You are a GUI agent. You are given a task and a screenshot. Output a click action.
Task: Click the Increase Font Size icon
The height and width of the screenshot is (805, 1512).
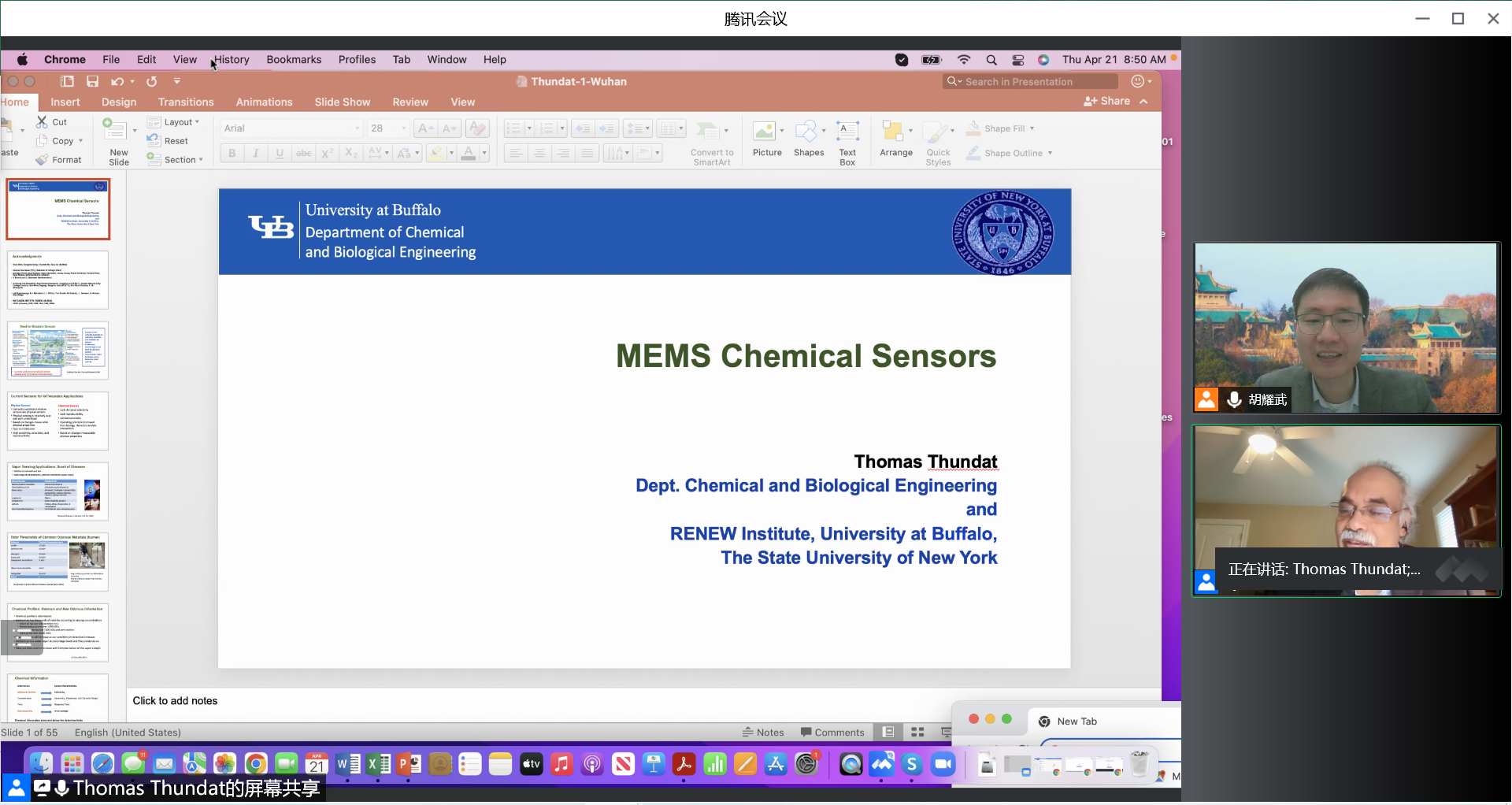[x=425, y=128]
